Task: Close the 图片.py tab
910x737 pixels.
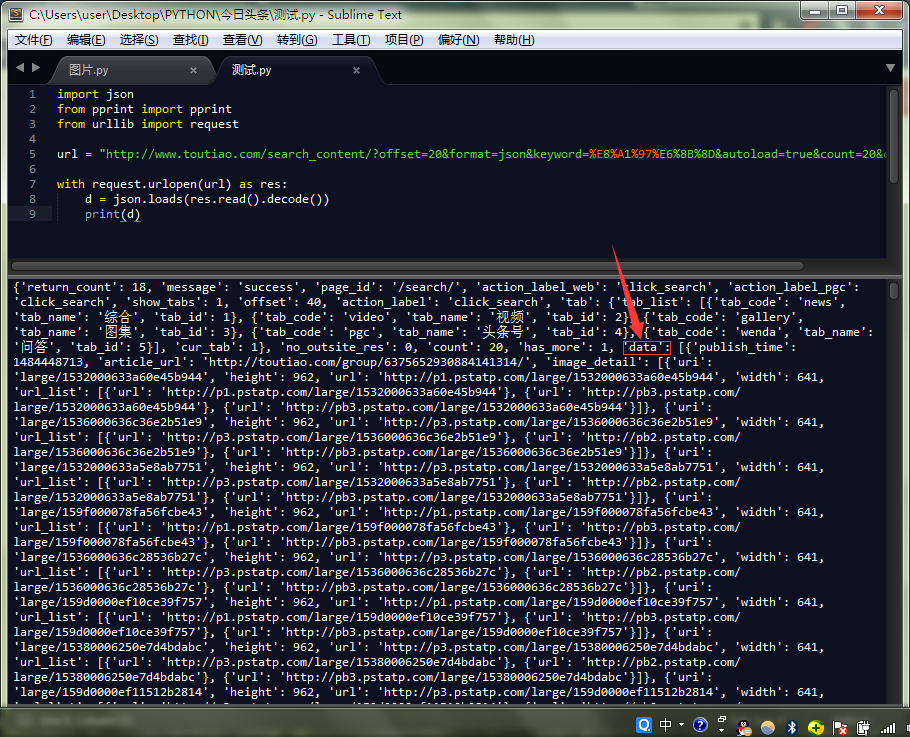Action: click(x=193, y=70)
